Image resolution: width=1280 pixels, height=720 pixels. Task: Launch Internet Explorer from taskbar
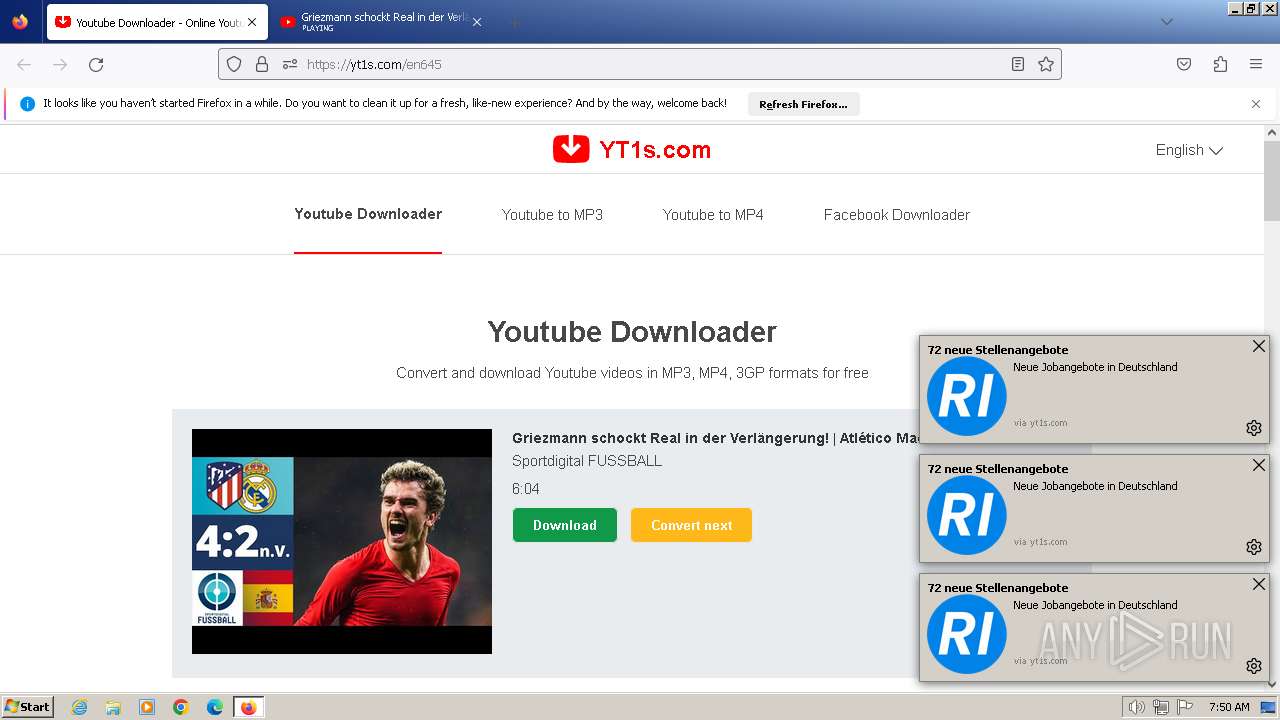click(79, 707)
